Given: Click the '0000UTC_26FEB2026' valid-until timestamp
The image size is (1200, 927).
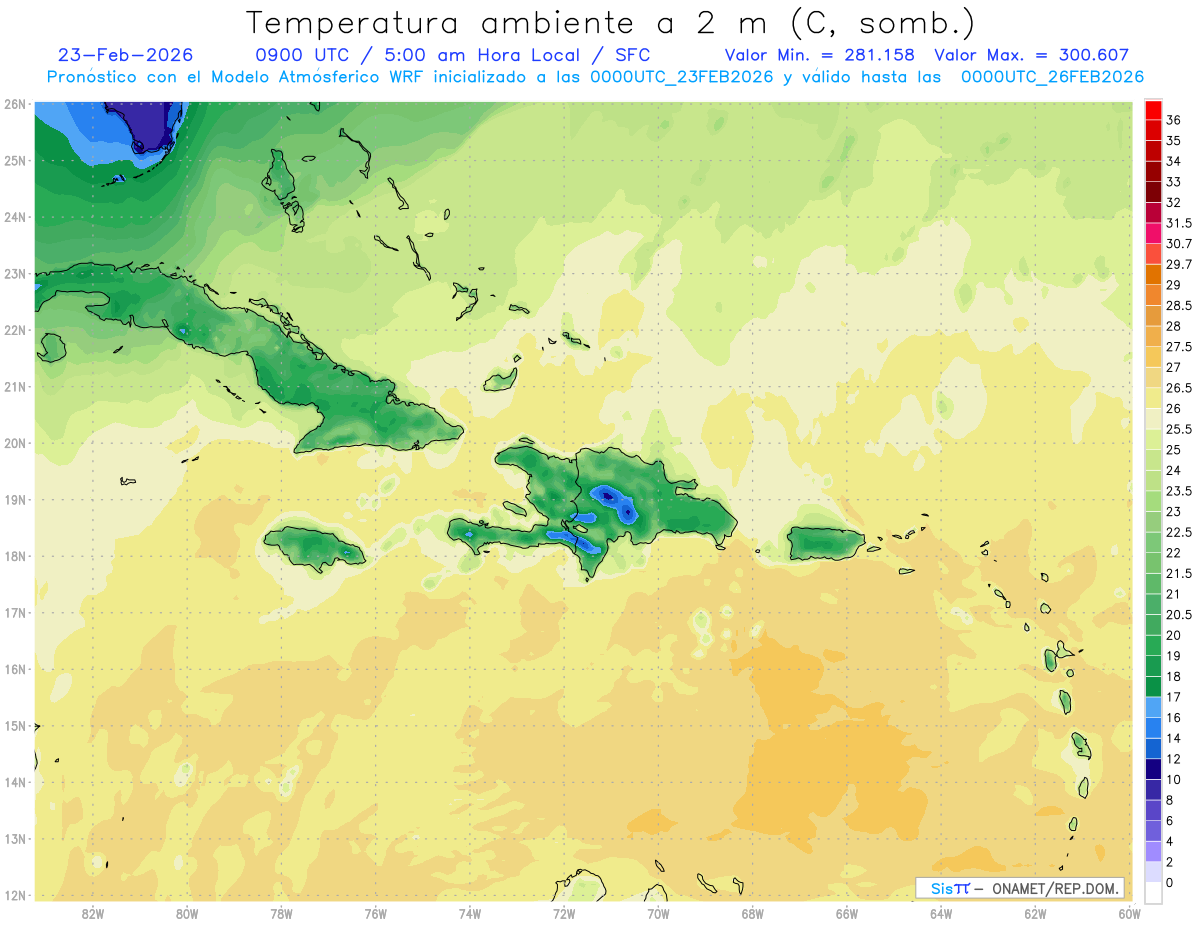Looking at the screenshot, I should point(1053,77).
